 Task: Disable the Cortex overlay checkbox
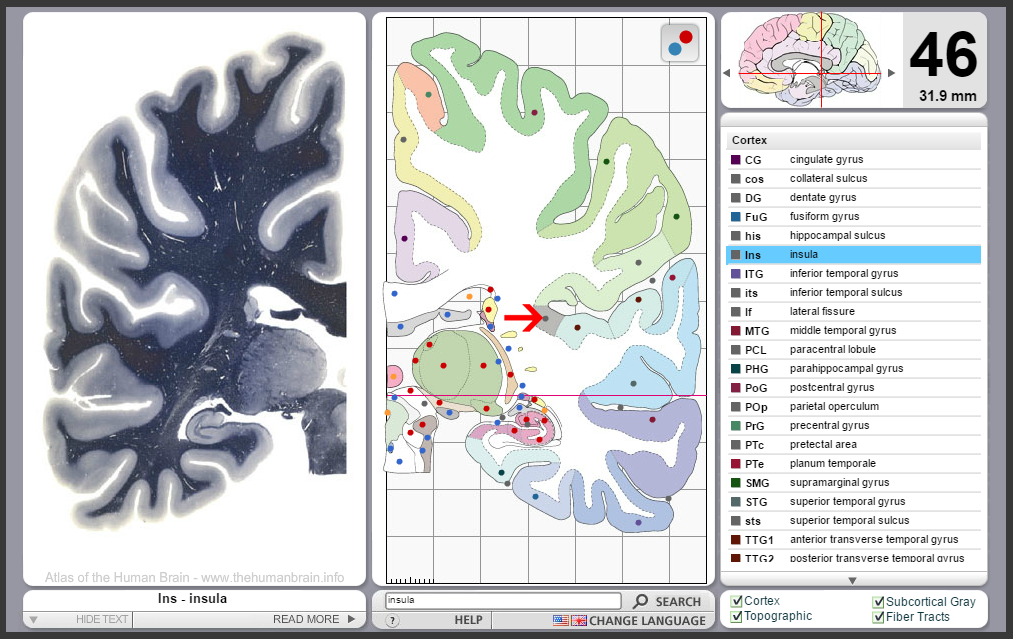(x=735, y=600)
